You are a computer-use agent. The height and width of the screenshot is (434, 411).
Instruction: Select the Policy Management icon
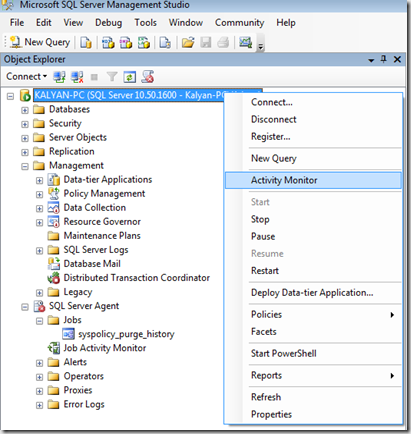[x=54, y=194]
